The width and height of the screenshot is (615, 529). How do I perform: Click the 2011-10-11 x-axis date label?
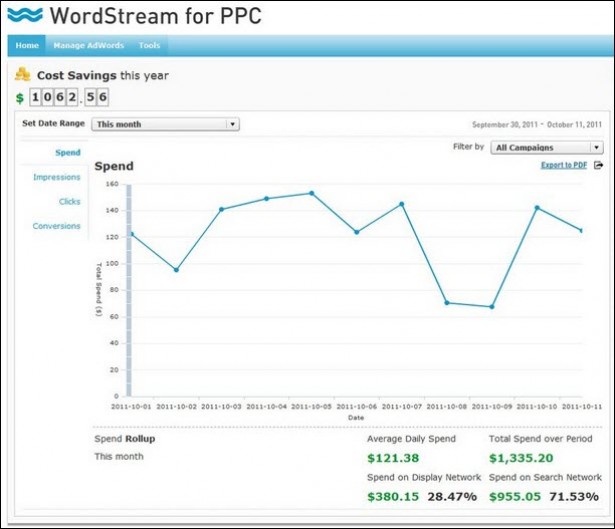coord(582,407)
